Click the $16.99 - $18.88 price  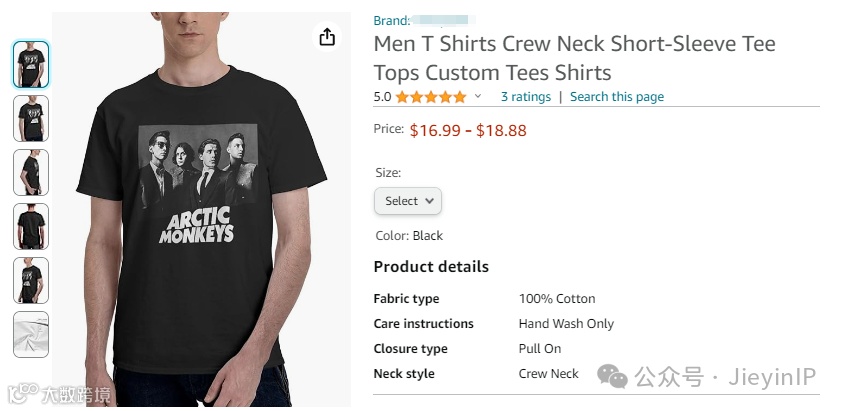tap(468, 130)
